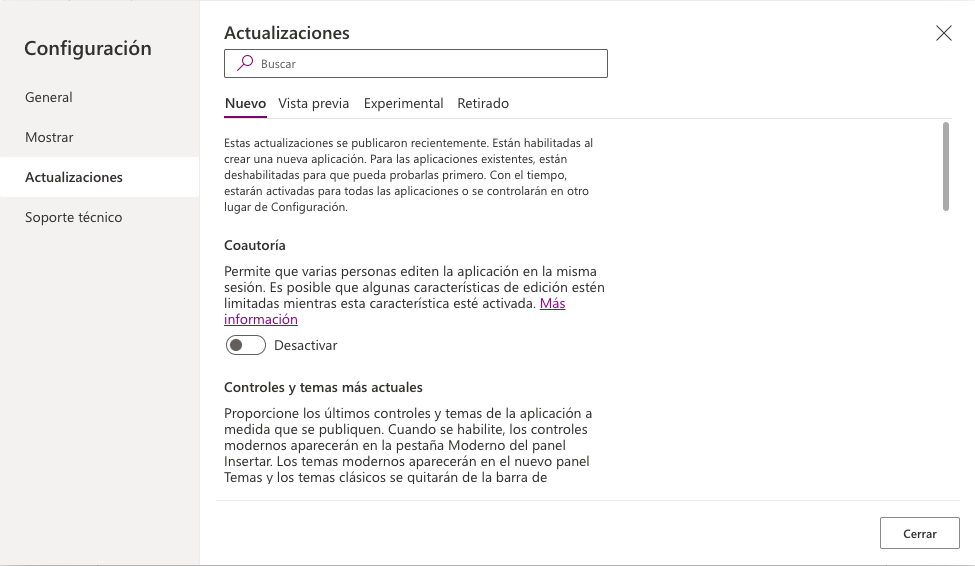The height and width of the screenshot is (566, 975).
Task: Open the Vista previa tab
Action: tap(314, 103)
